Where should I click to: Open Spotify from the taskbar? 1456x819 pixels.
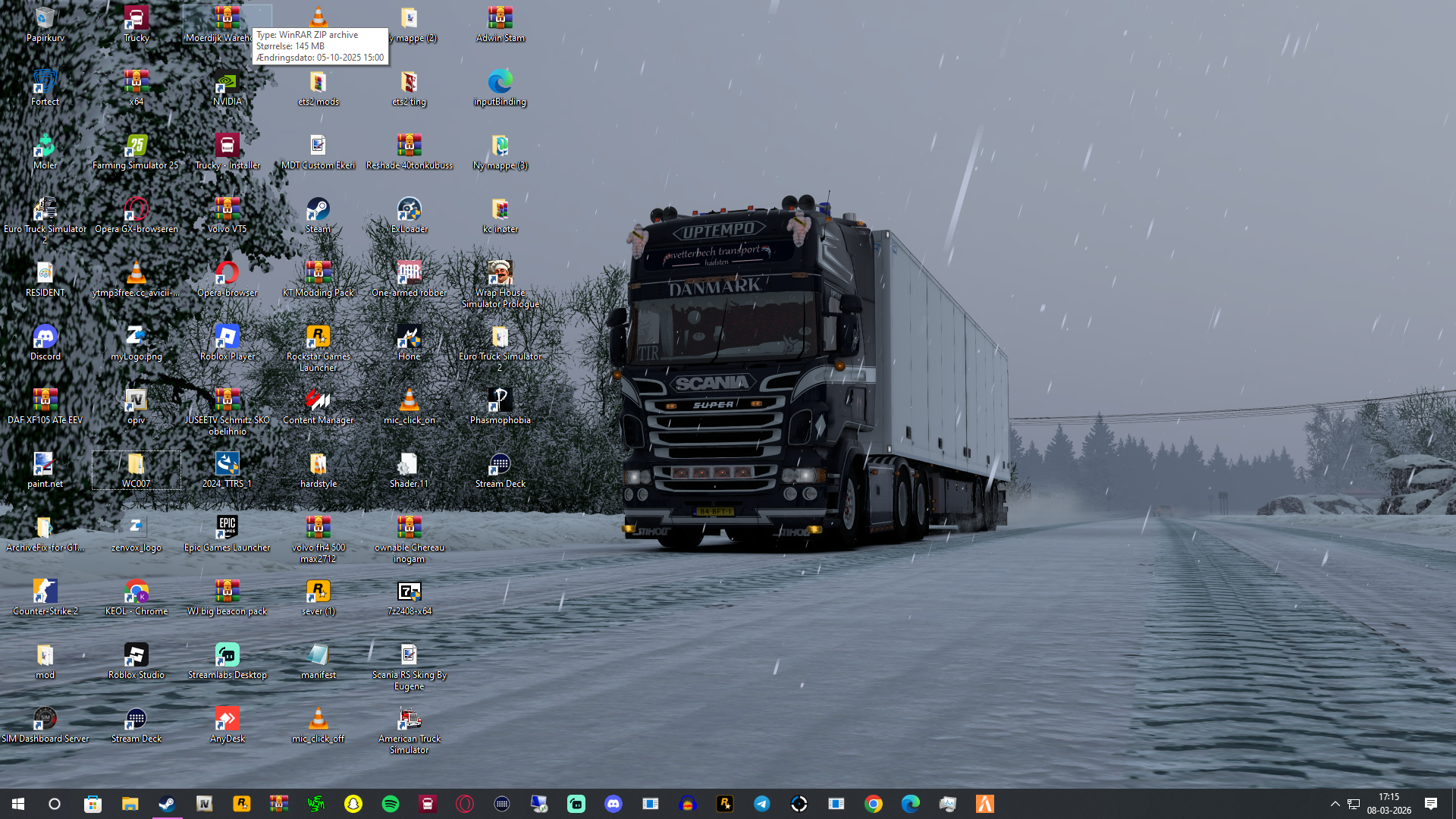point(391,804)
